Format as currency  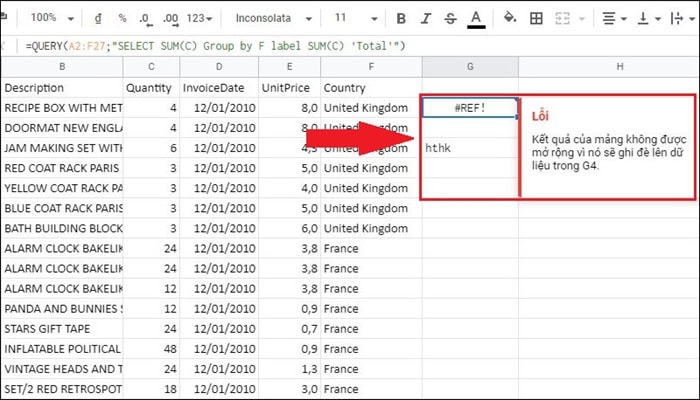pos(96,18)
